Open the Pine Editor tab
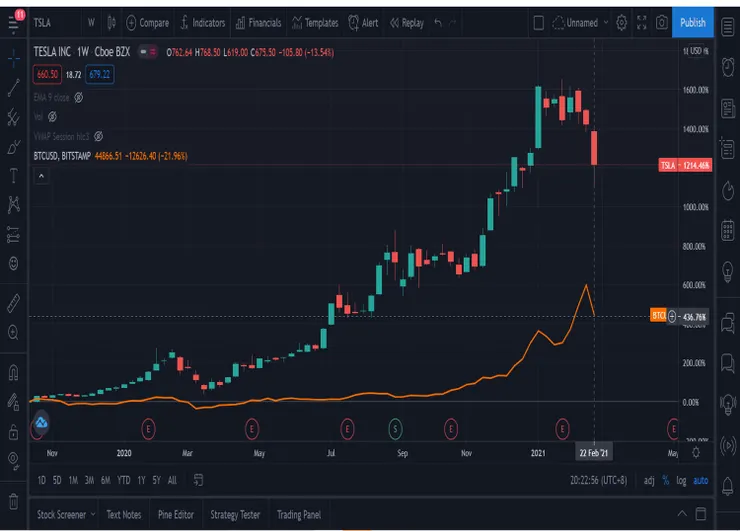 (x=176, y=514)
